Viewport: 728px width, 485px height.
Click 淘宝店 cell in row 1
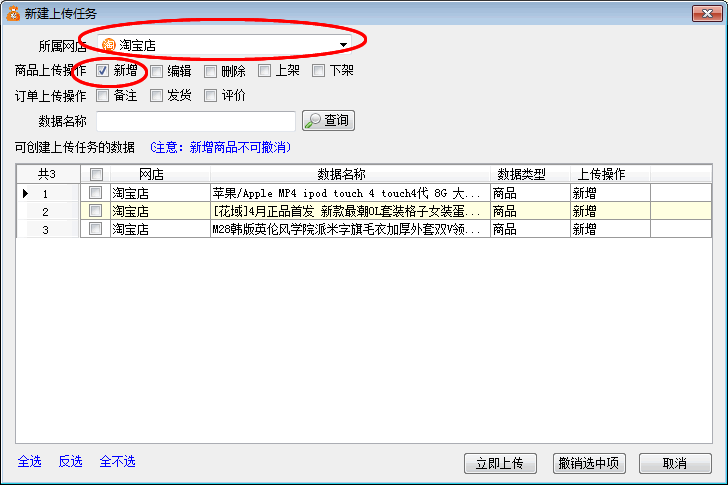point(160,193)
